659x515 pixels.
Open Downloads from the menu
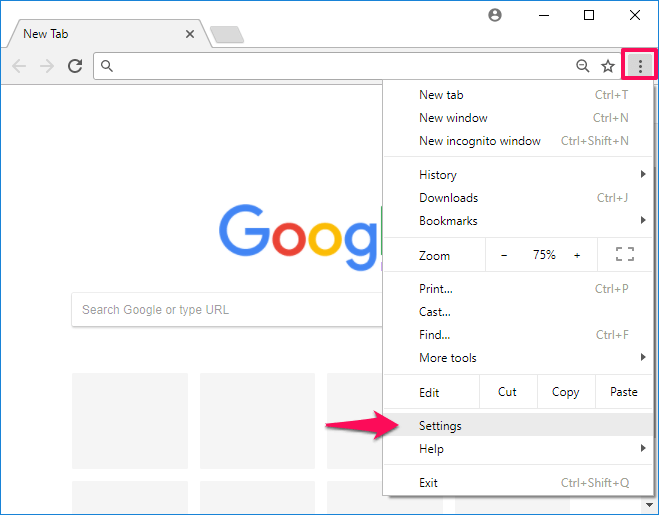518,198
